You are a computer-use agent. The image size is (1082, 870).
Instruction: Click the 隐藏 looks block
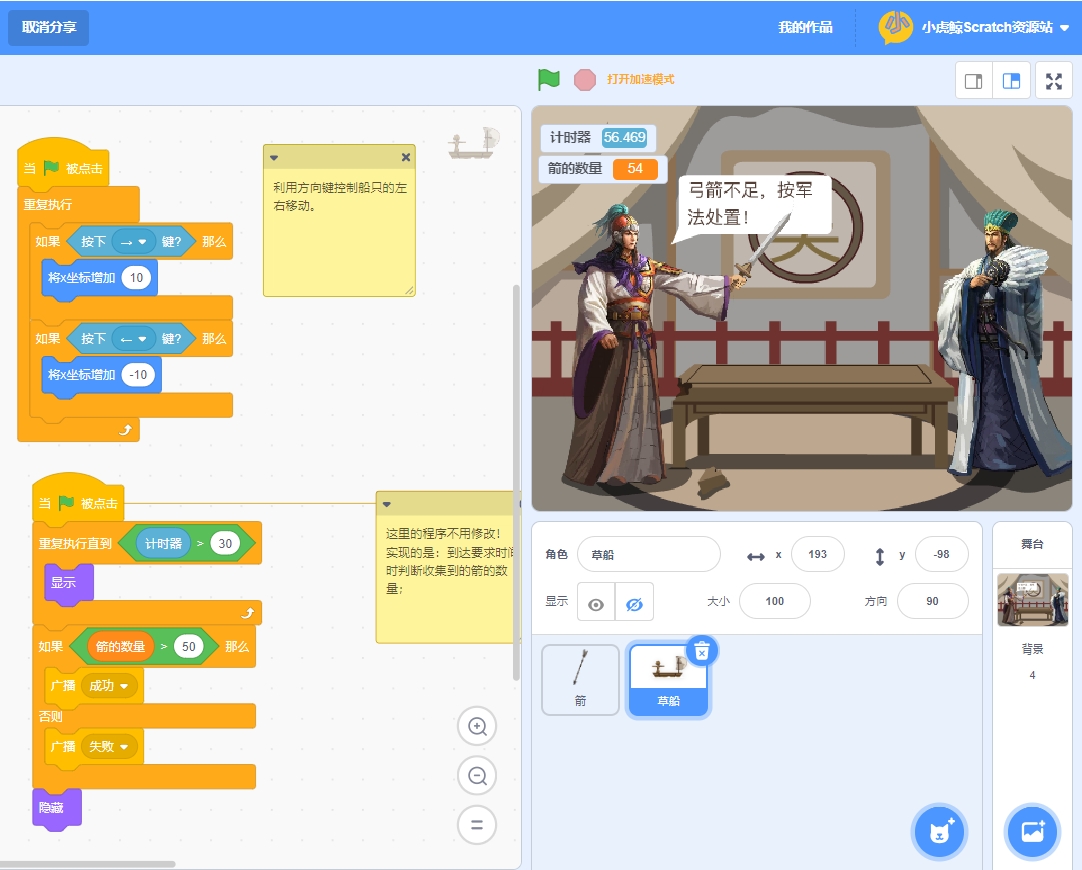tap(57, 808)
